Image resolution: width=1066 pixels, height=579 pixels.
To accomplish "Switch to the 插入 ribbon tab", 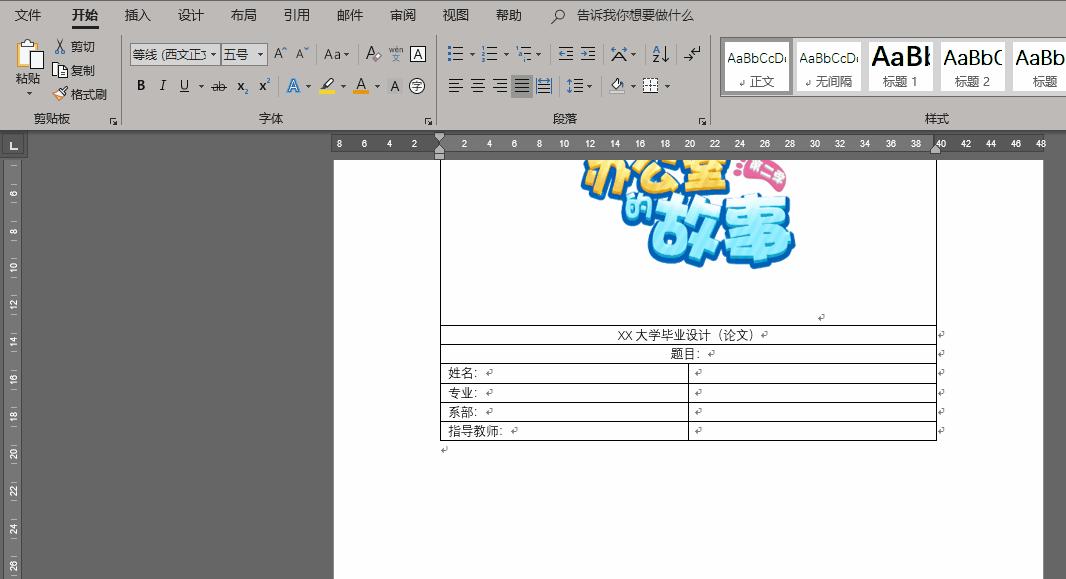I will 137,15.
